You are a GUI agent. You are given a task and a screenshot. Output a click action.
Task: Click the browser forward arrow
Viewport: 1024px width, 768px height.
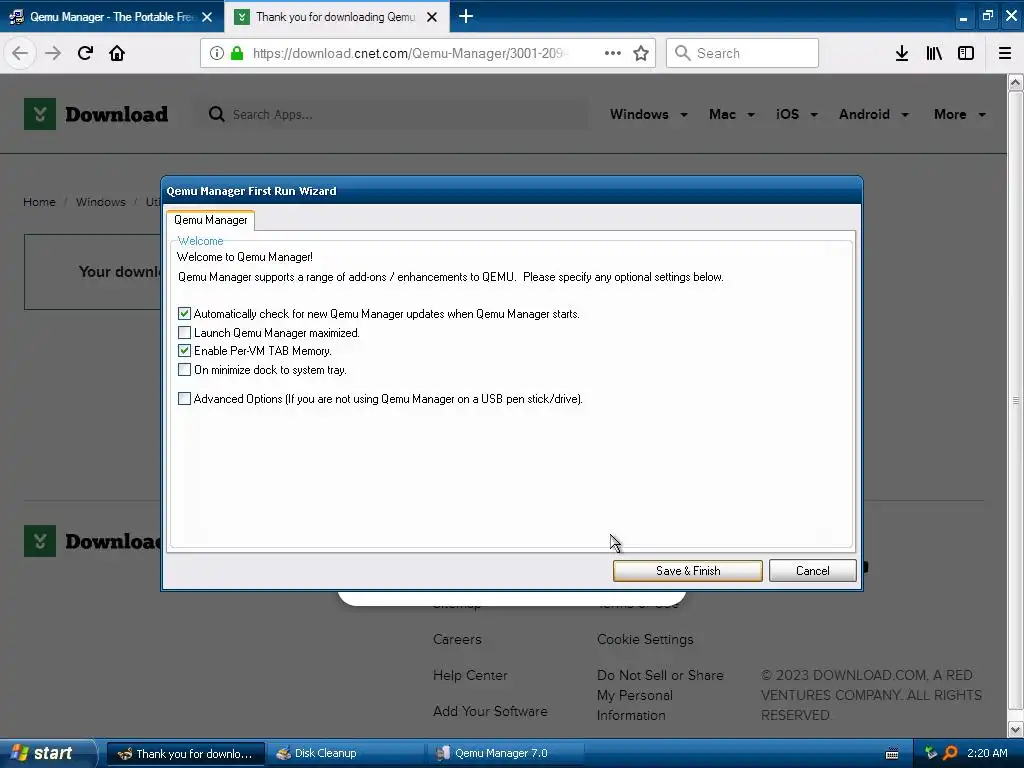pos(53,53)
